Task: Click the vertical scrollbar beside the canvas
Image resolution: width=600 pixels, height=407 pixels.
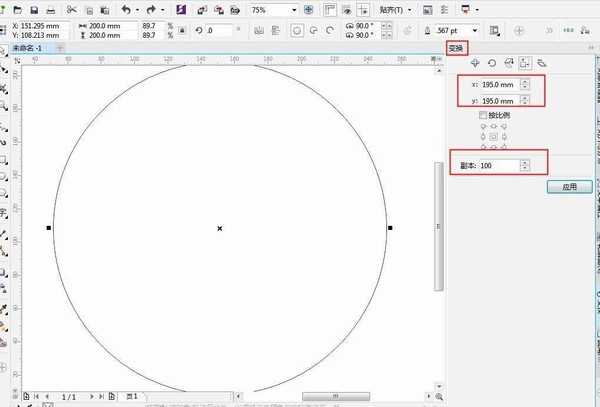Action: [437, 227]
